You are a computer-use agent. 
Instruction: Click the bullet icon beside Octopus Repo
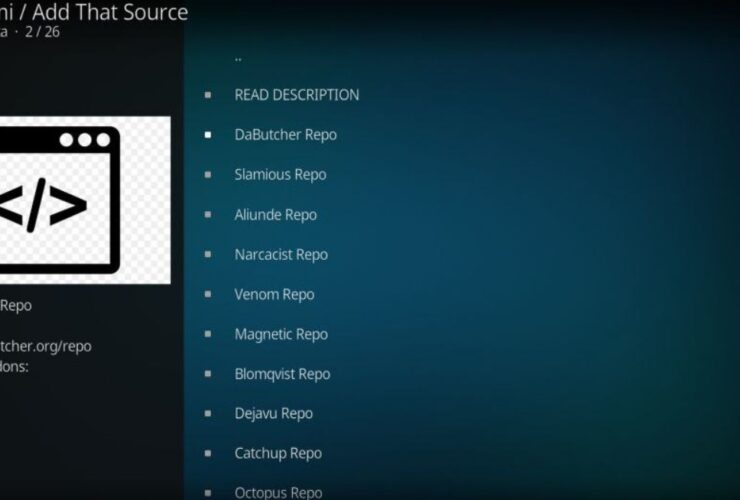coord(208,493)
